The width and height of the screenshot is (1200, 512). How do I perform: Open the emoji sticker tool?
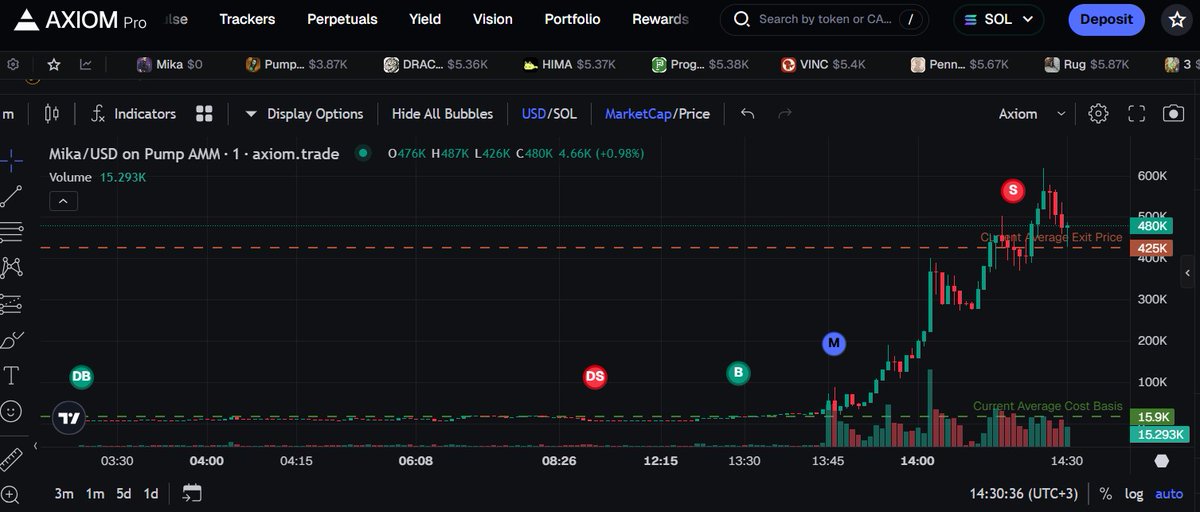click(12, 411)
